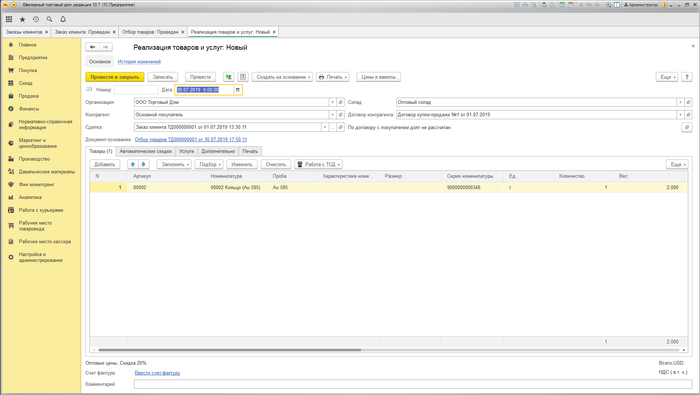Click Добавить button in table toolbar
This screenshot has width=700, height=395.
click(x=105, y=164)
